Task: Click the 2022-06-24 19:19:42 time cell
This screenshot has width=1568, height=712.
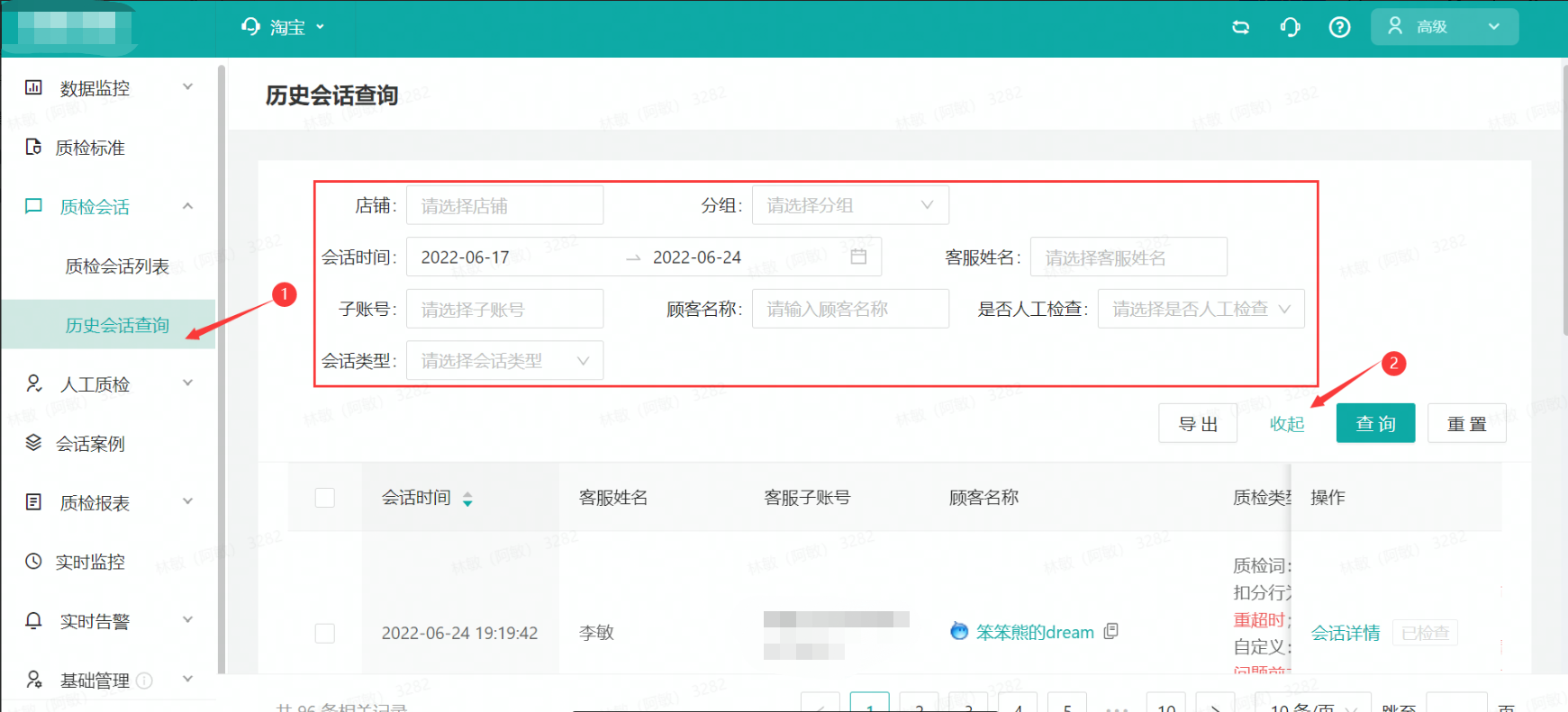Action: tap(459, 633)
